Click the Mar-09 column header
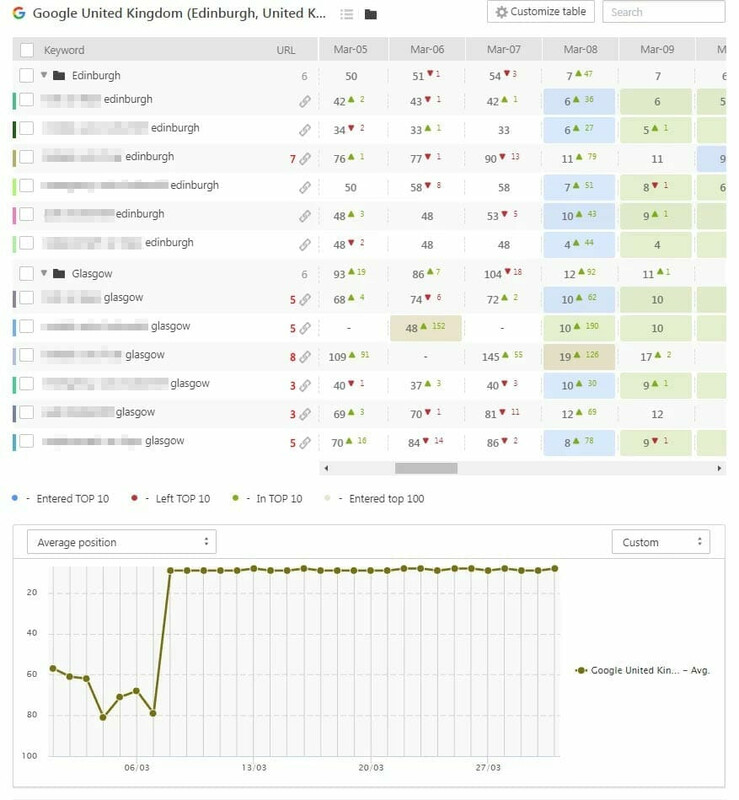 657,49
